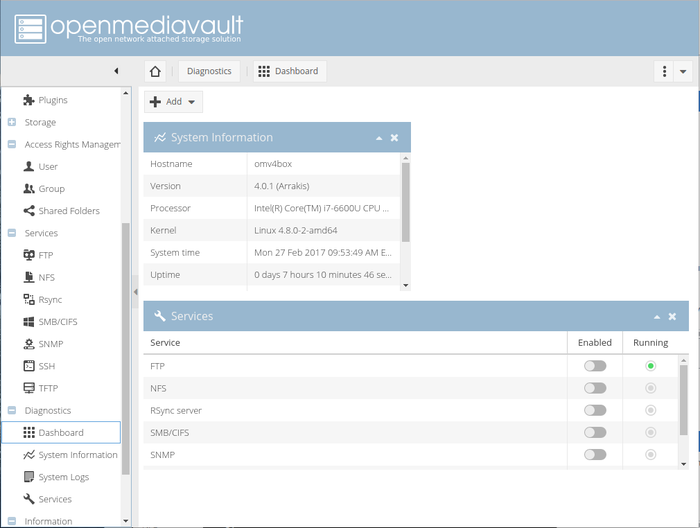Open Plugins via its puzzle icon
This screenshot has height=528, width=700.
[x=29, y=100]
